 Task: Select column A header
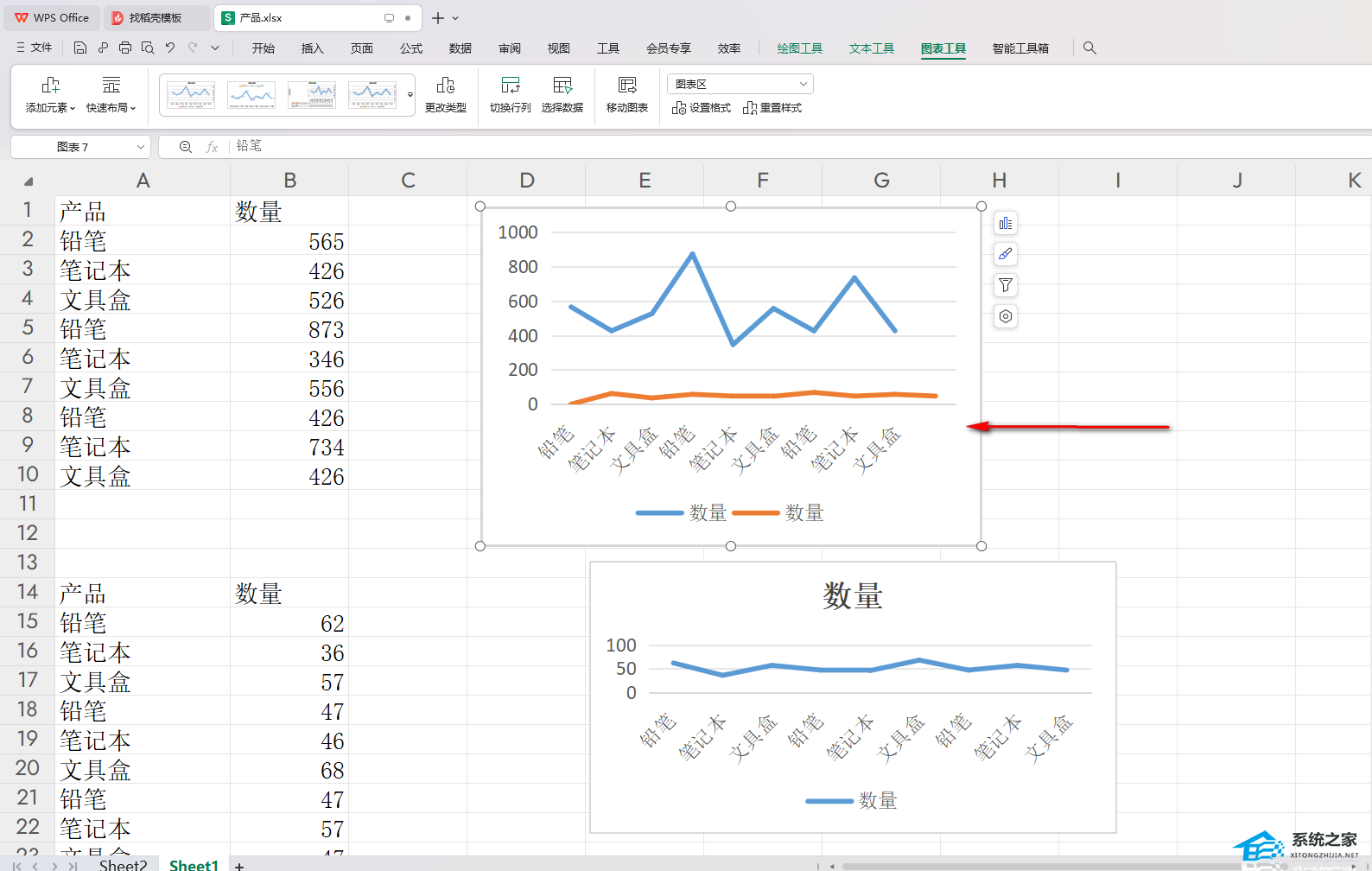coord(143,181)
